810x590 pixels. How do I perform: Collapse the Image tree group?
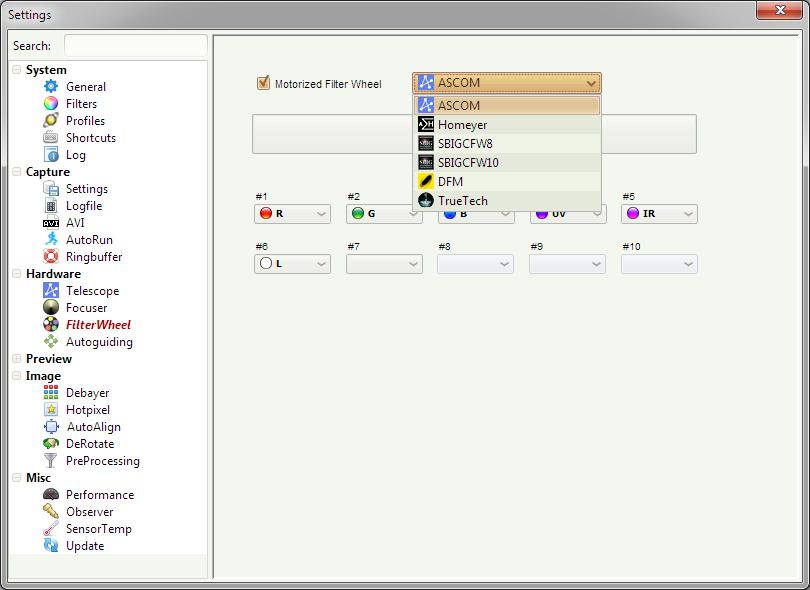point(17,376)
